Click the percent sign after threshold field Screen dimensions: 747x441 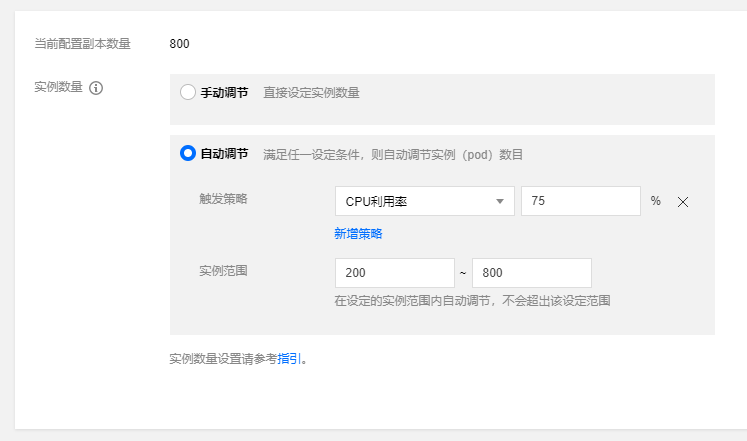tap(656, 201)
